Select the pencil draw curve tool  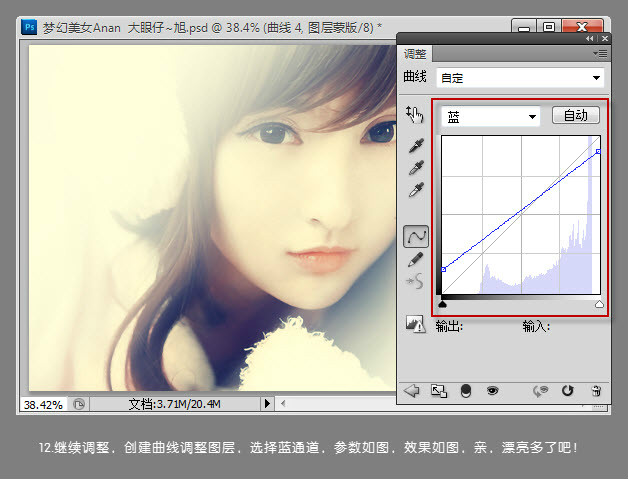[x=415, y=259]
